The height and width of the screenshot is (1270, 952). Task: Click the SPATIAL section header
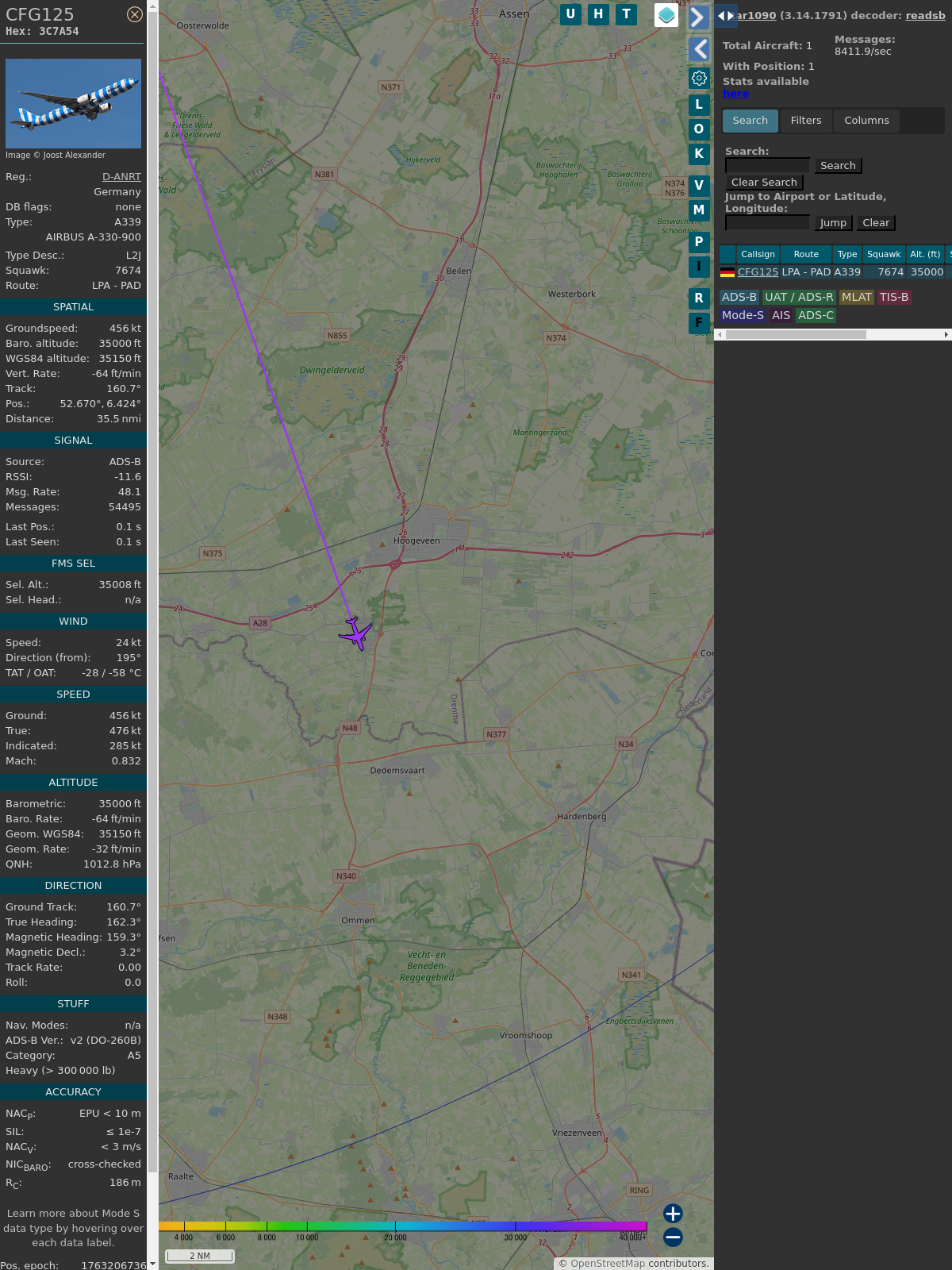coord(73,307)
